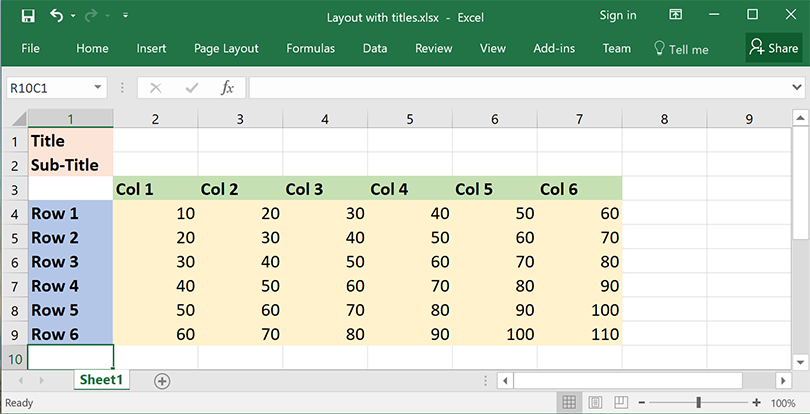Select the Title cell
The width and height of the screenshot is (810, 414).
click(70, 141)
